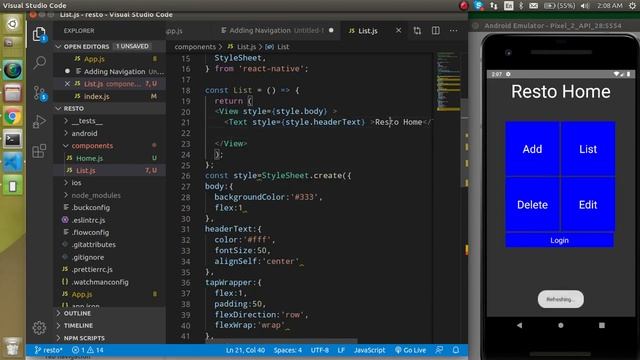Open the notifications bell in status bar
Screen dimensions: 640x360
[456, 350]
